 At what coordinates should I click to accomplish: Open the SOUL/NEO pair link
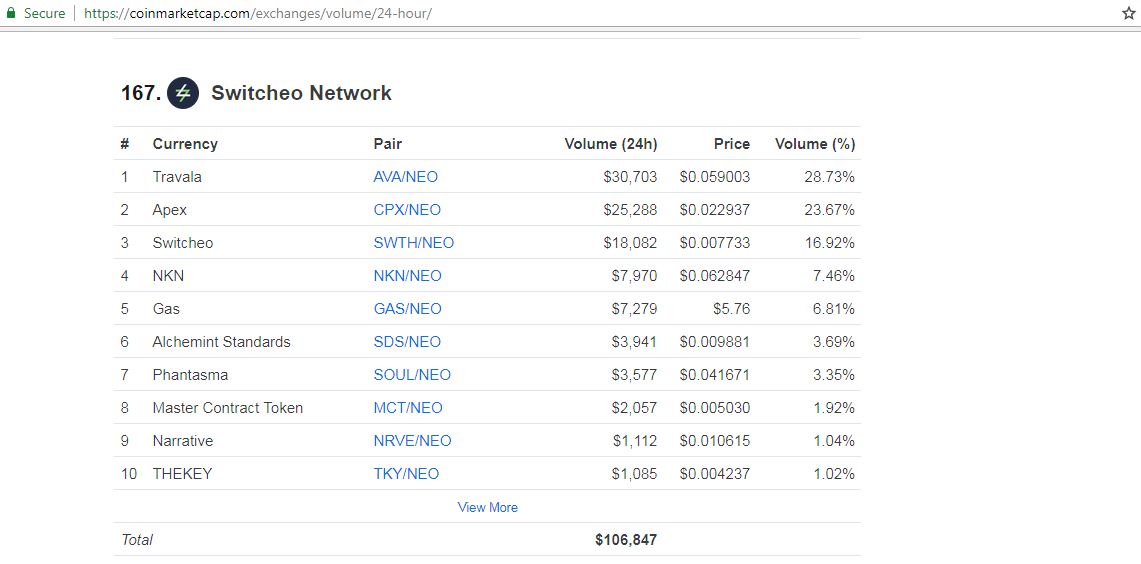(x=412, y=375)
